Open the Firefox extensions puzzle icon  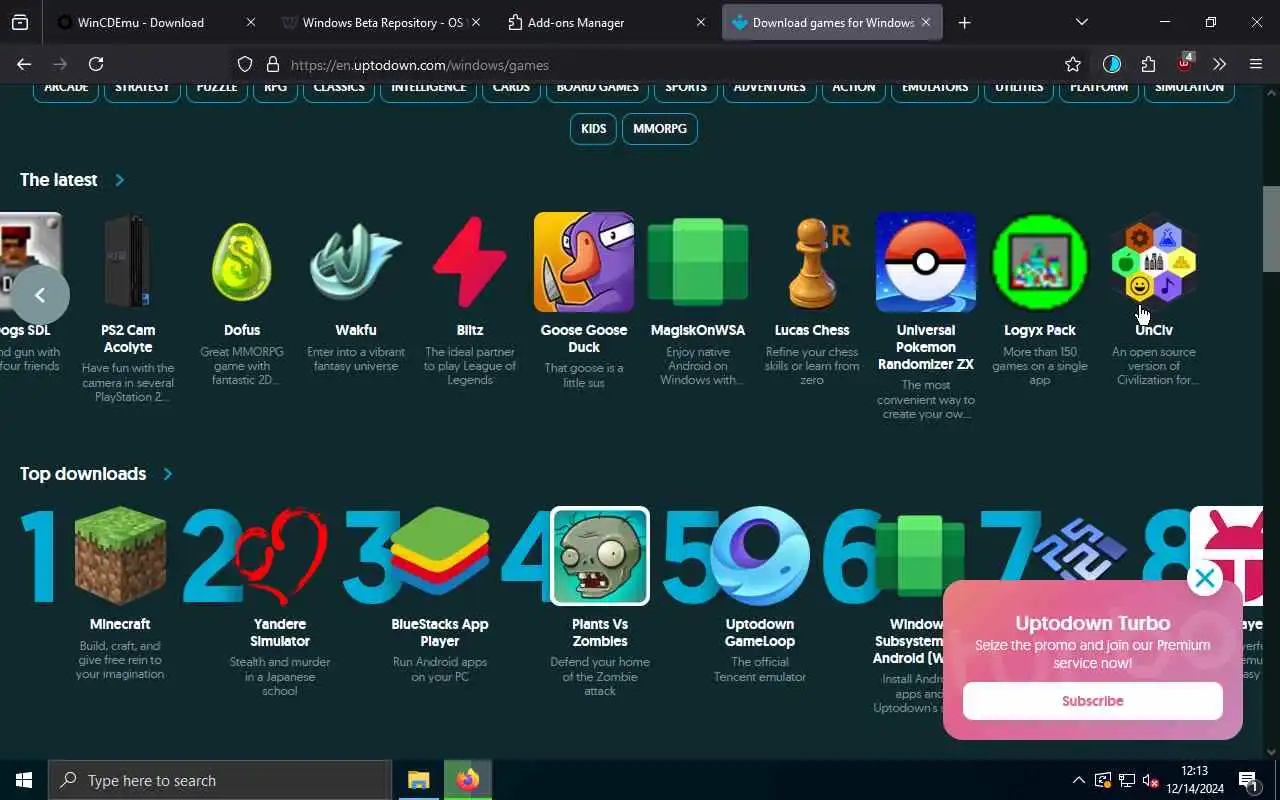(1148, 64)
